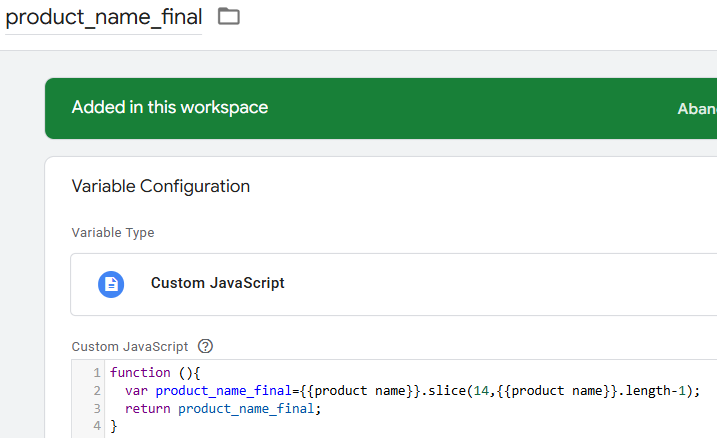Click the number 14 in the slice call

point(481,390)
